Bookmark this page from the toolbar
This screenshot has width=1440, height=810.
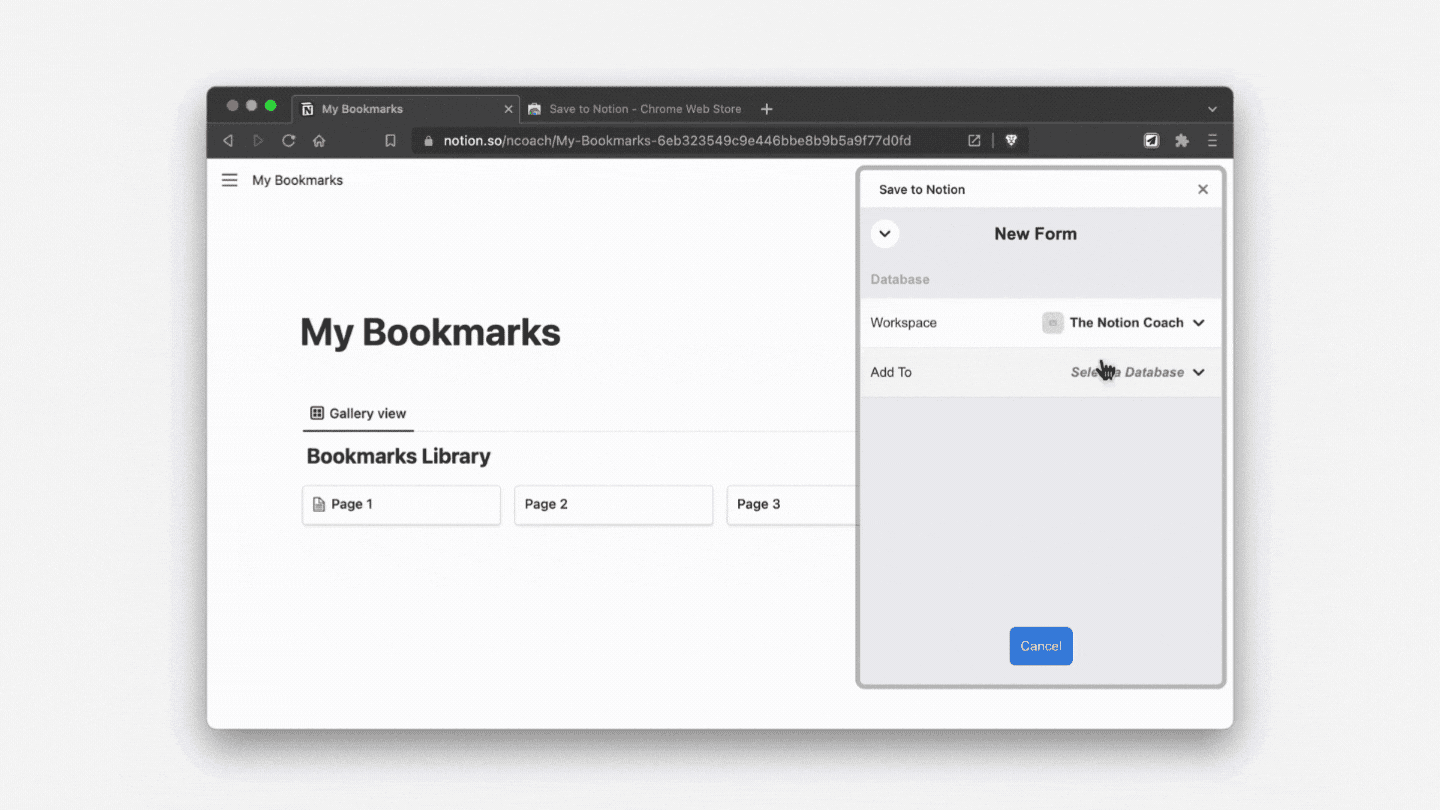click(391, 141)
